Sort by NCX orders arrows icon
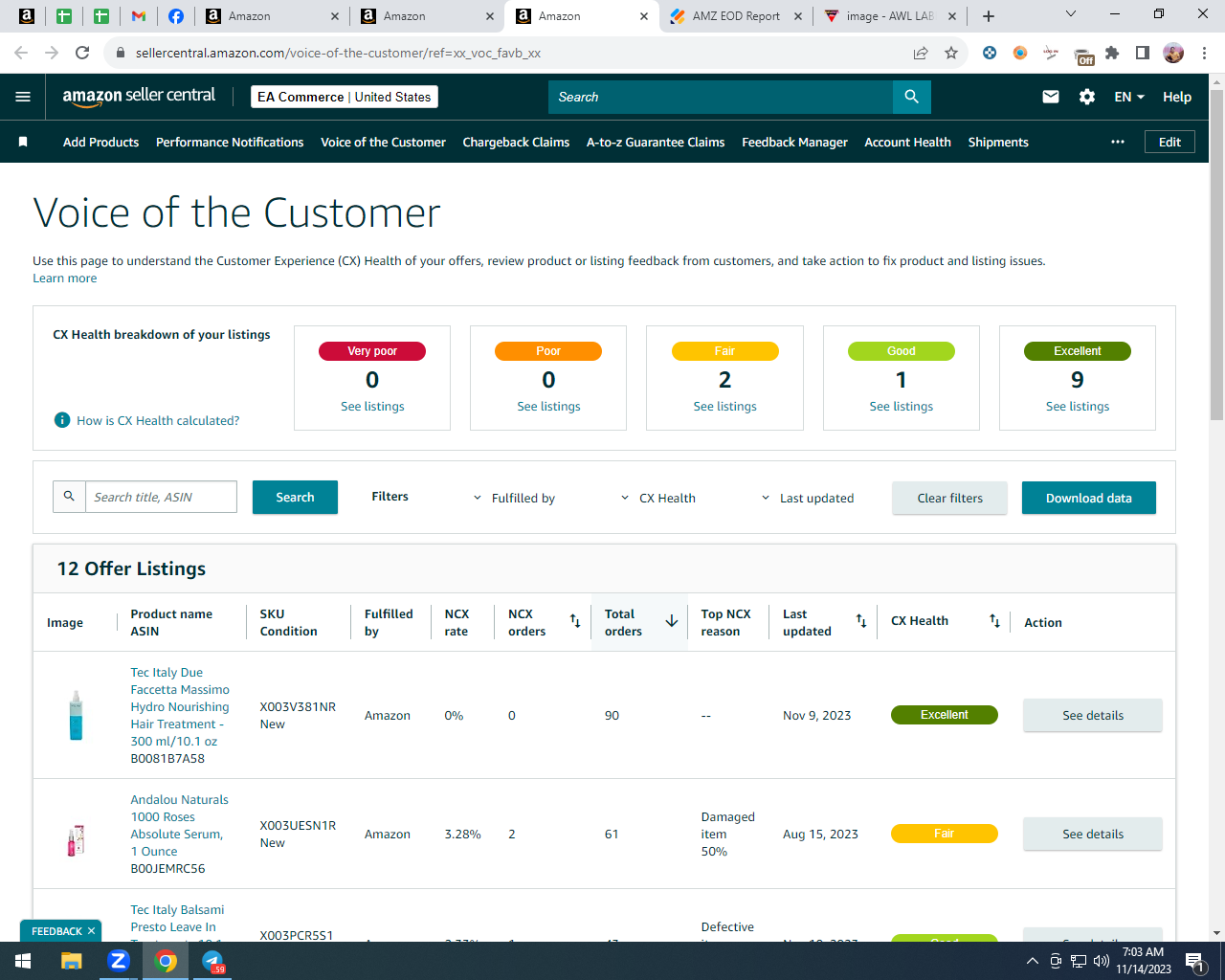The image size is (1225, 980). pyautogui.click(x=575, y=621)
